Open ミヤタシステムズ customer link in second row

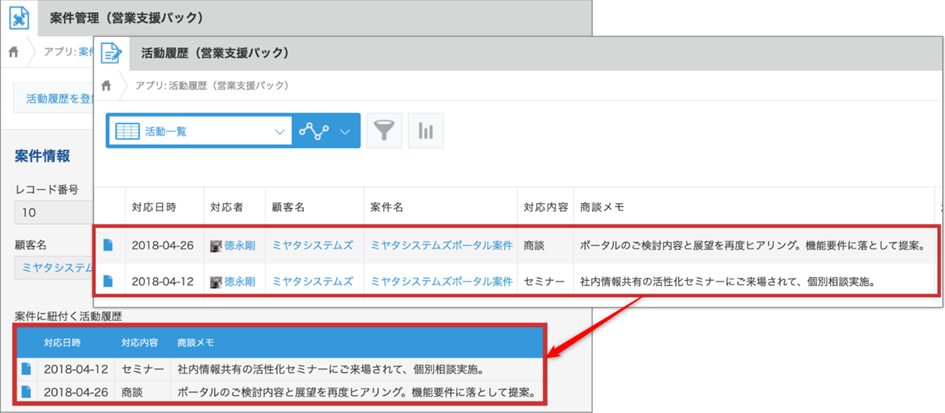pyautogui.click(x=312, y=282)
